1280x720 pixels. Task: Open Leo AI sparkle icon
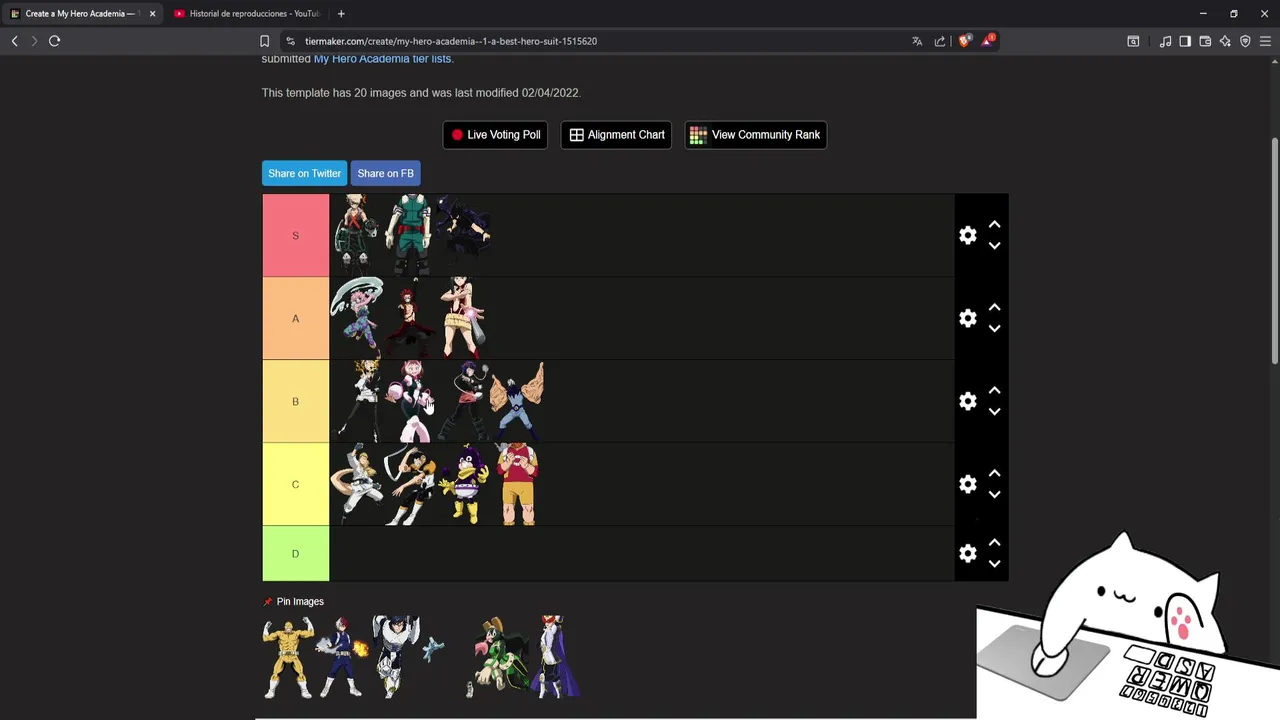coord(1225,41)
